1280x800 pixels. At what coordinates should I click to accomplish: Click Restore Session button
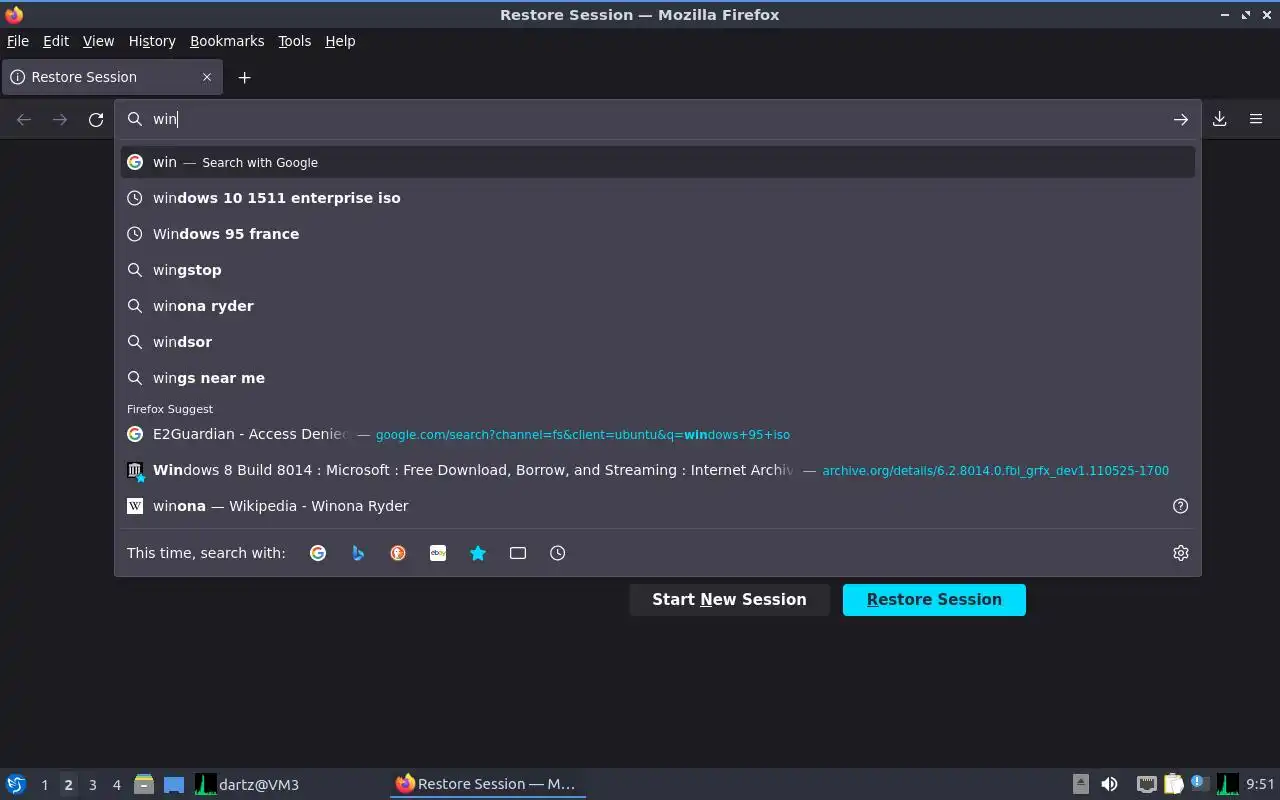[934, 600]
